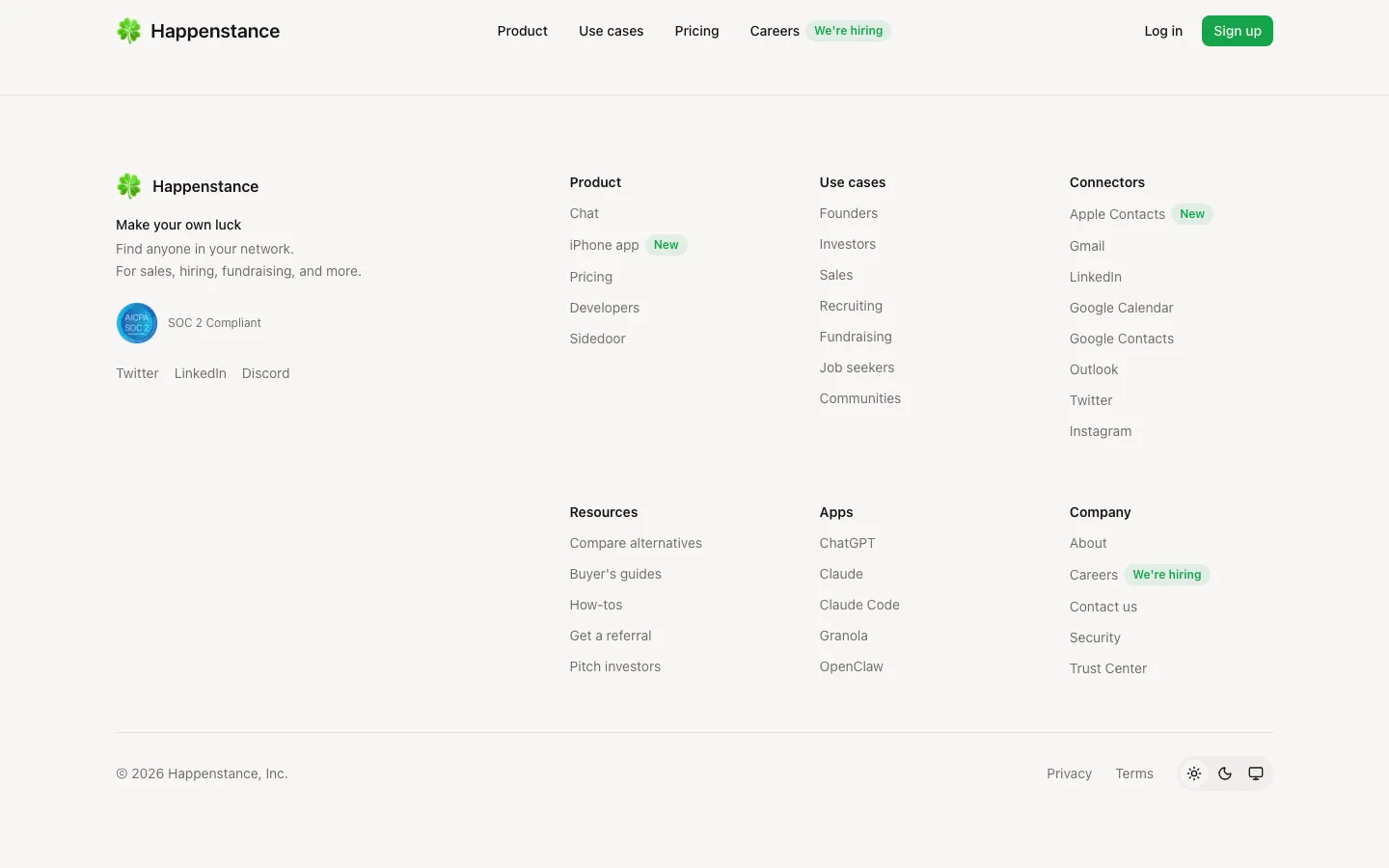Open the How-tos resource
The image size is (1389, 868).
tap(596, 605)
